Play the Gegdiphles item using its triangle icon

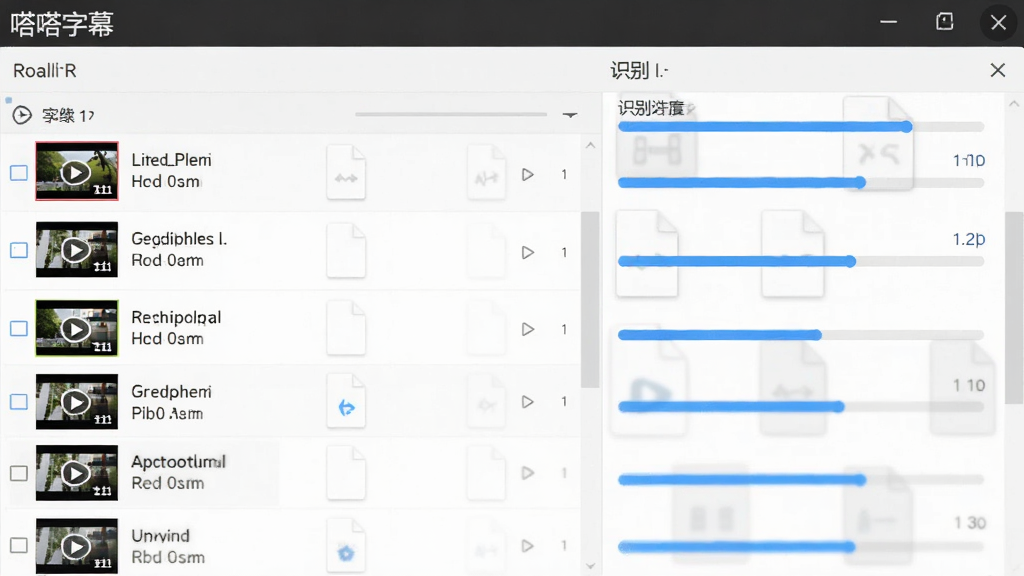click(528, 252)
